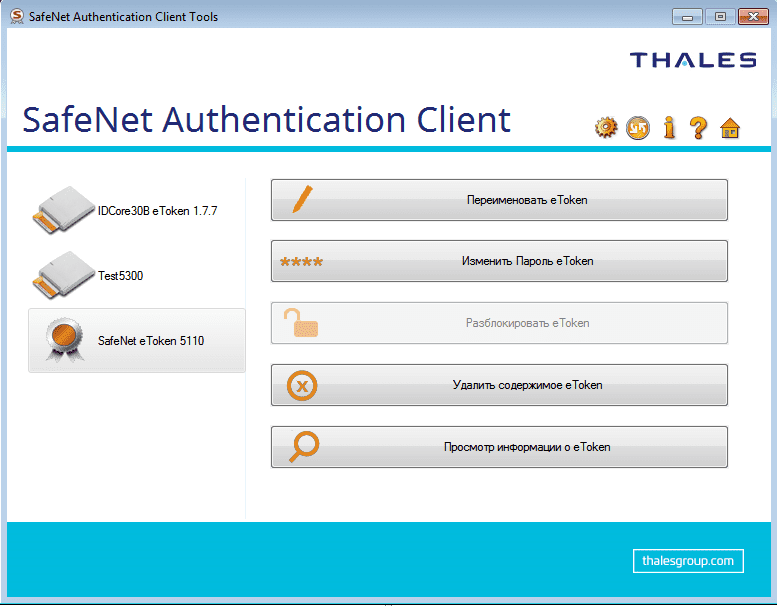Open the About info icon

669,128
